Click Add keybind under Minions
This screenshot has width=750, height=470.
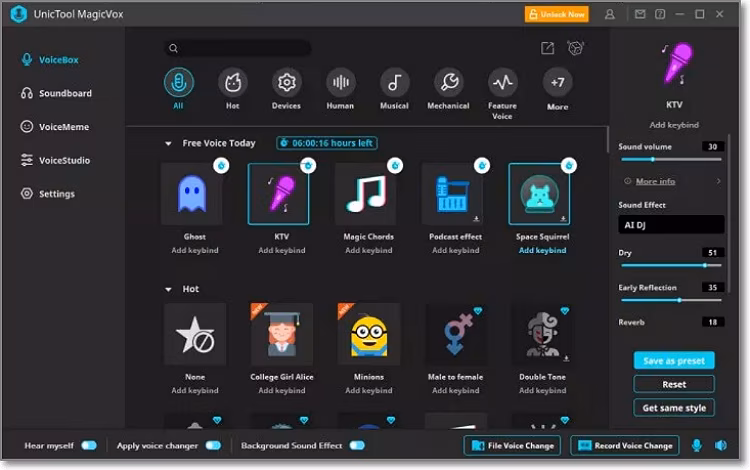(x=368, y=390)
